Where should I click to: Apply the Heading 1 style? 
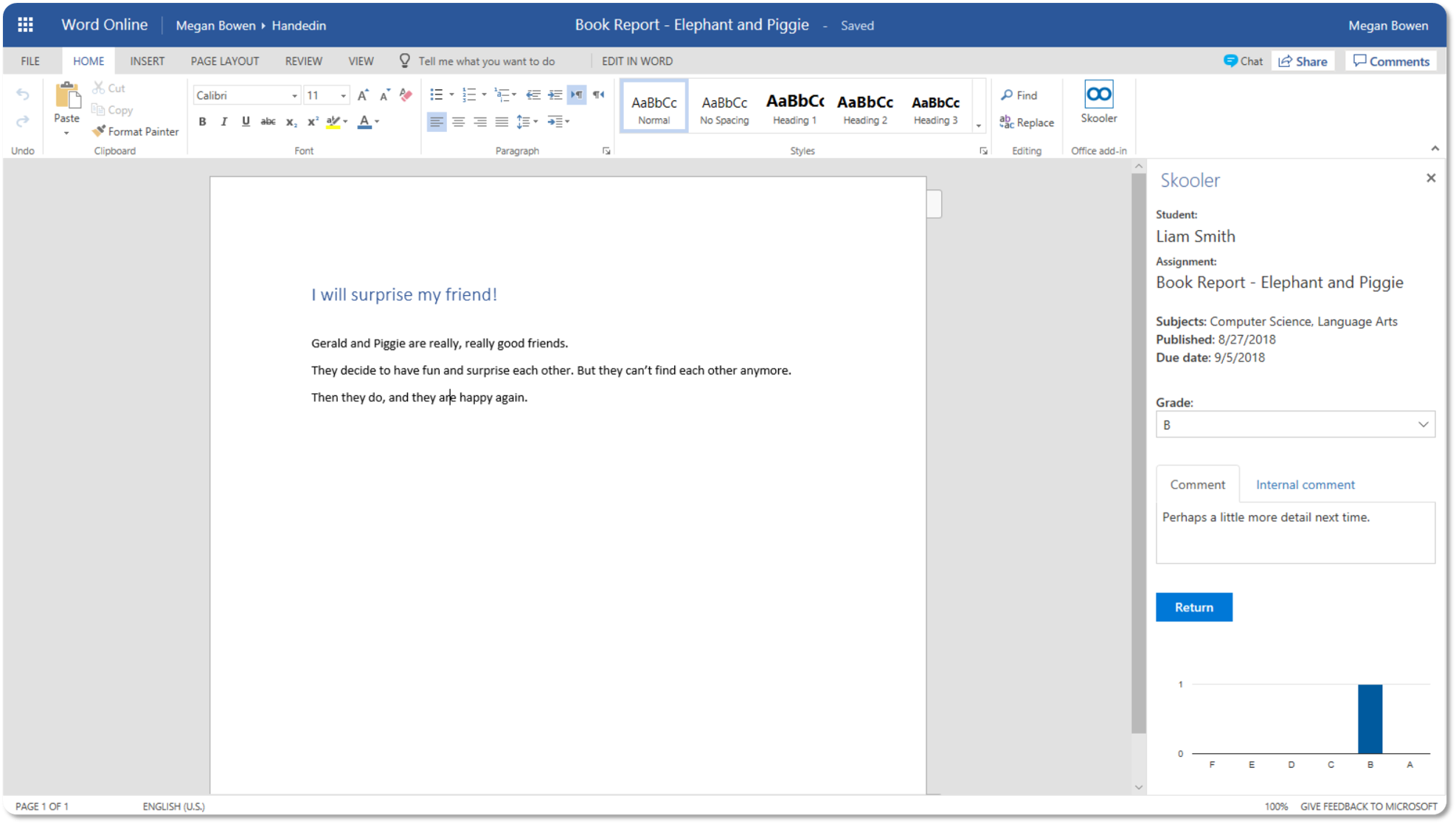click(794, 107)
